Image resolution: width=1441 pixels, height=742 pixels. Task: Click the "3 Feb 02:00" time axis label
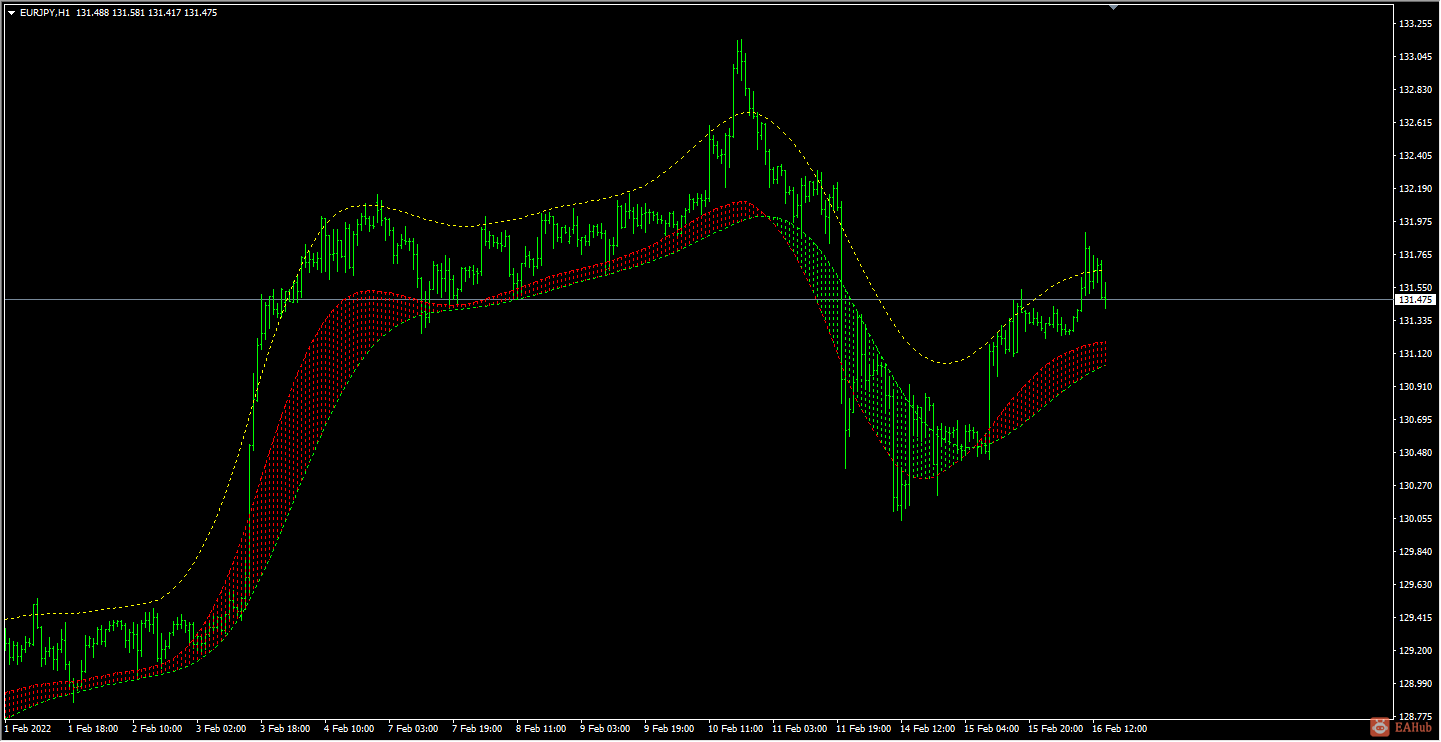(x=221, y=729)
